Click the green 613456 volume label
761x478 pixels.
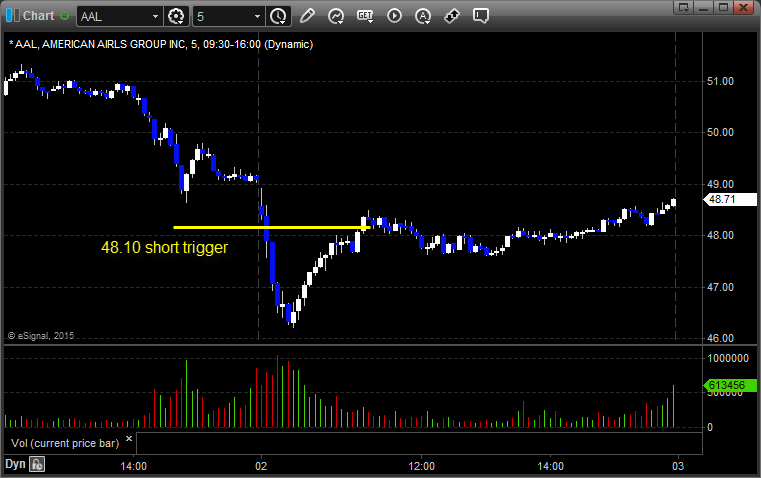[x=730, y=386]
